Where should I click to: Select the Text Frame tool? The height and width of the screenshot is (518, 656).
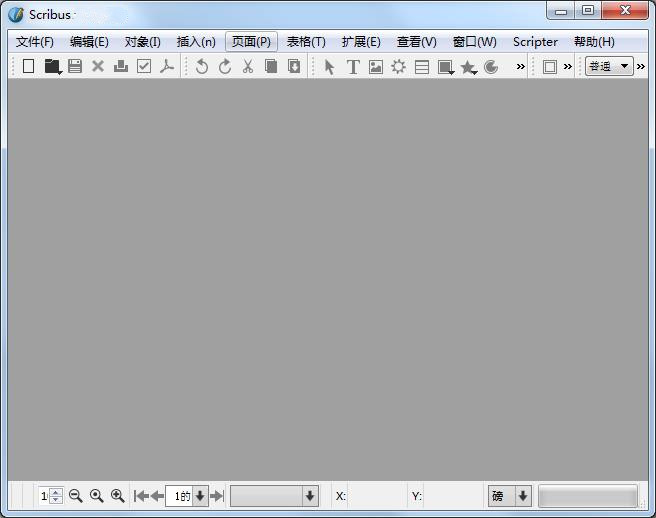(x=353, y=67)
